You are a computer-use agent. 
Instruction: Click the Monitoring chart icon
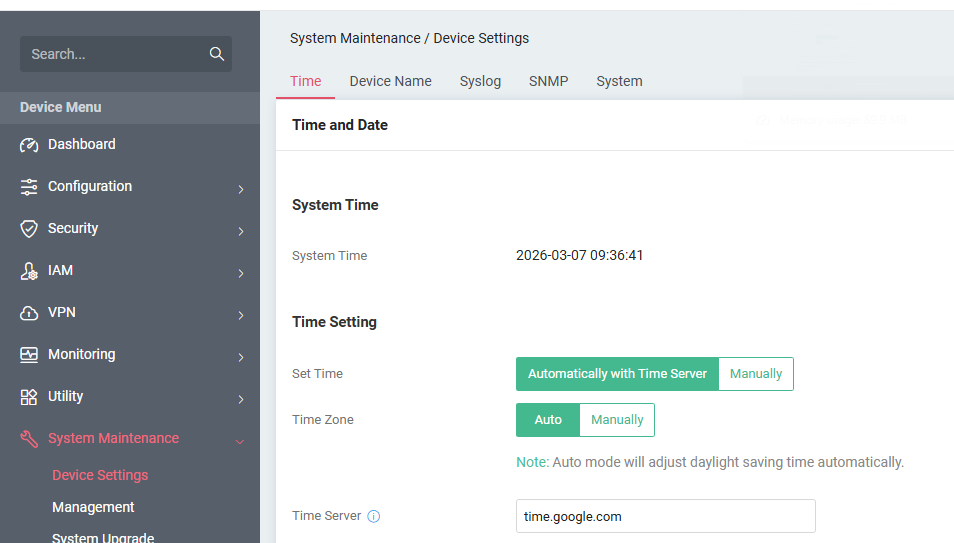pyautogui.click(x=29, y=355)
